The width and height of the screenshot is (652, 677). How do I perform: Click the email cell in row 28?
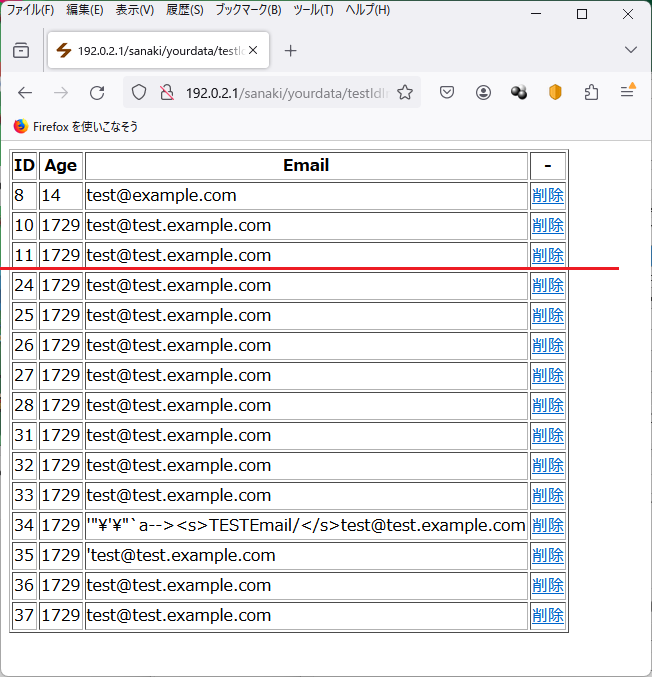pyautogui.click(x=306, y=405)
